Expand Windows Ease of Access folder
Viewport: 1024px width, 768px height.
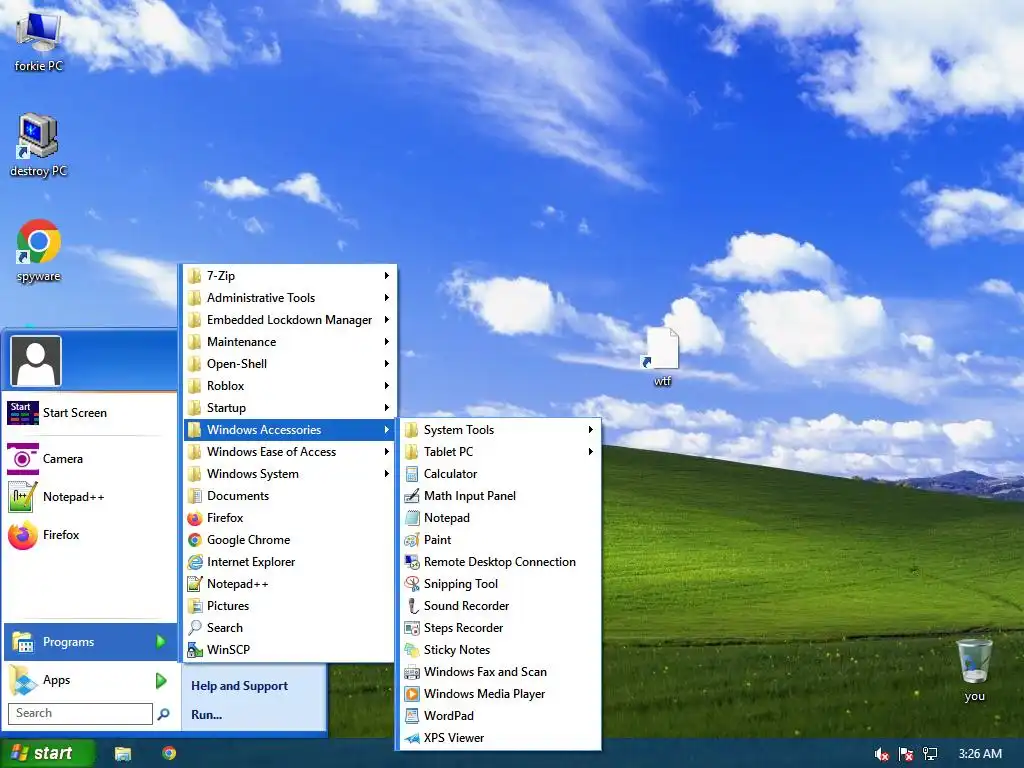(x=289, y=451)
